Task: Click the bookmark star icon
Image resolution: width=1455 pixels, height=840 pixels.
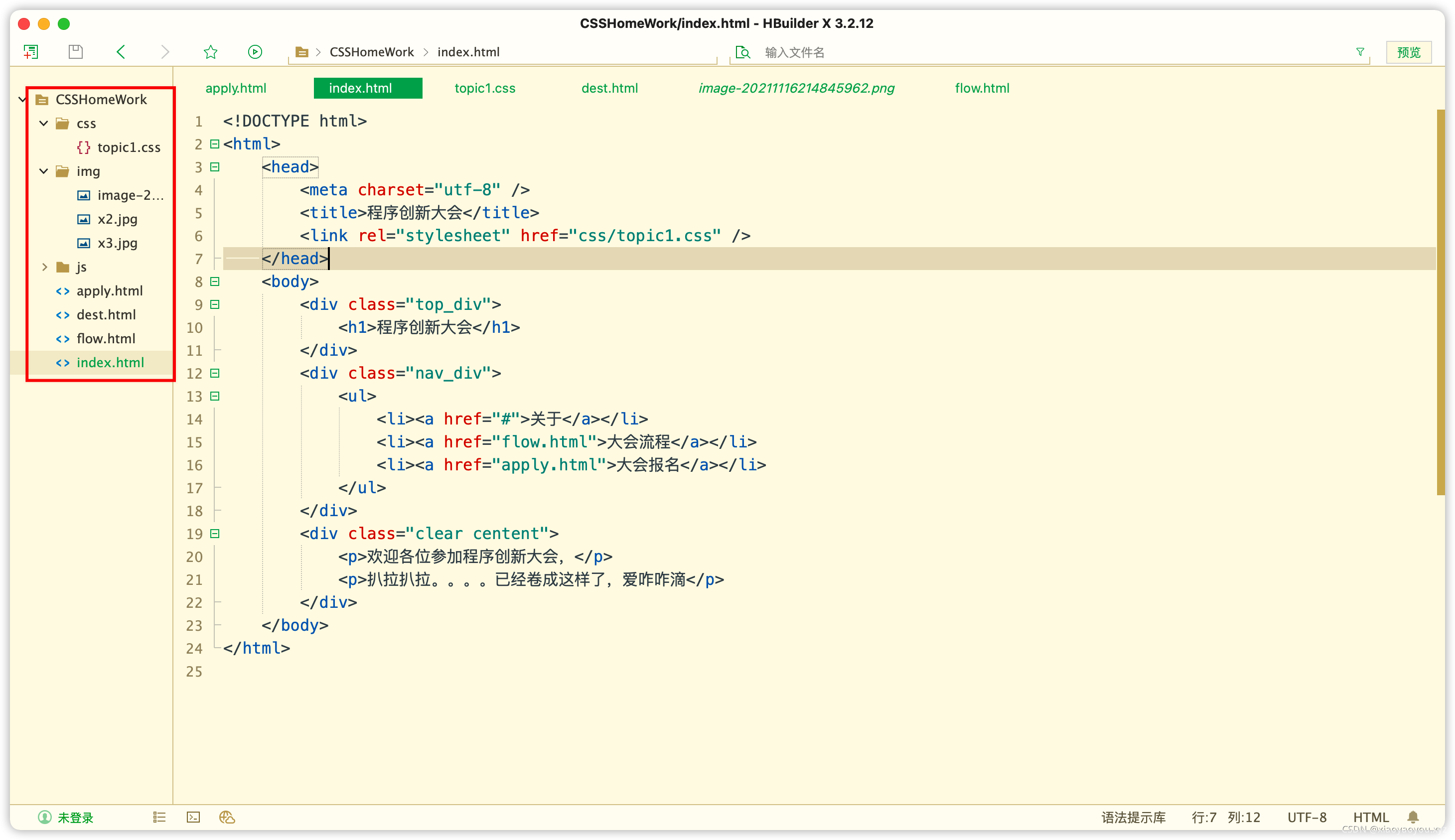Action: tap(211, 52)
